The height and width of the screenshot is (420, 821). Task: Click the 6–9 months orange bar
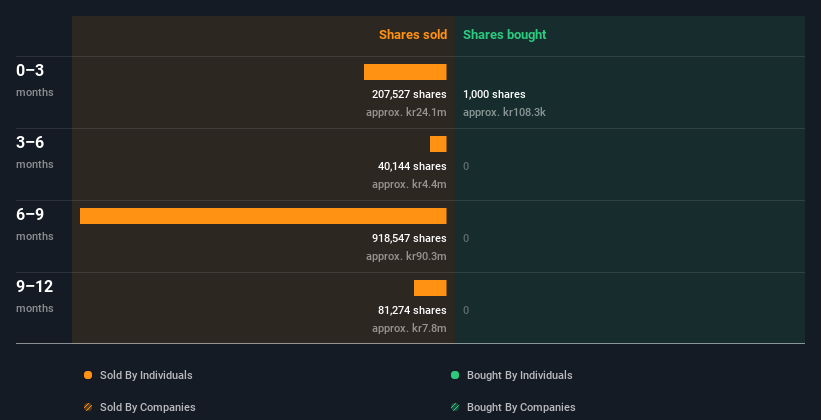click(x=263, y=216)
